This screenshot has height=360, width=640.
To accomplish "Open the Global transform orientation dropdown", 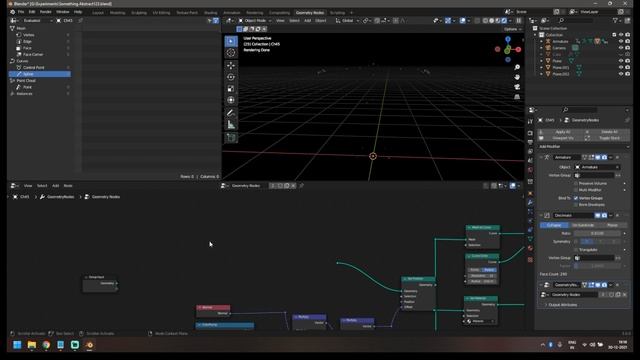I will point(347,20).
